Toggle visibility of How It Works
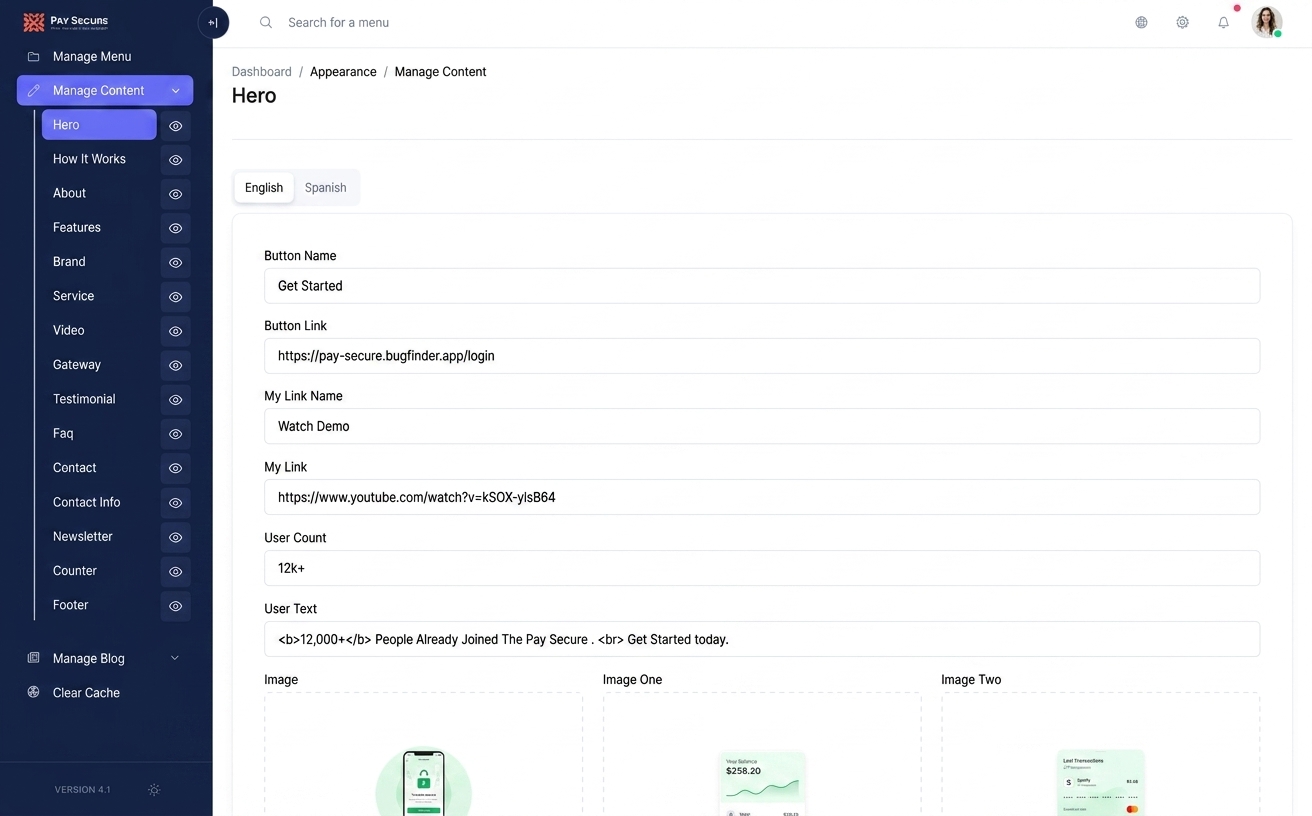 (x=175, y=160)
